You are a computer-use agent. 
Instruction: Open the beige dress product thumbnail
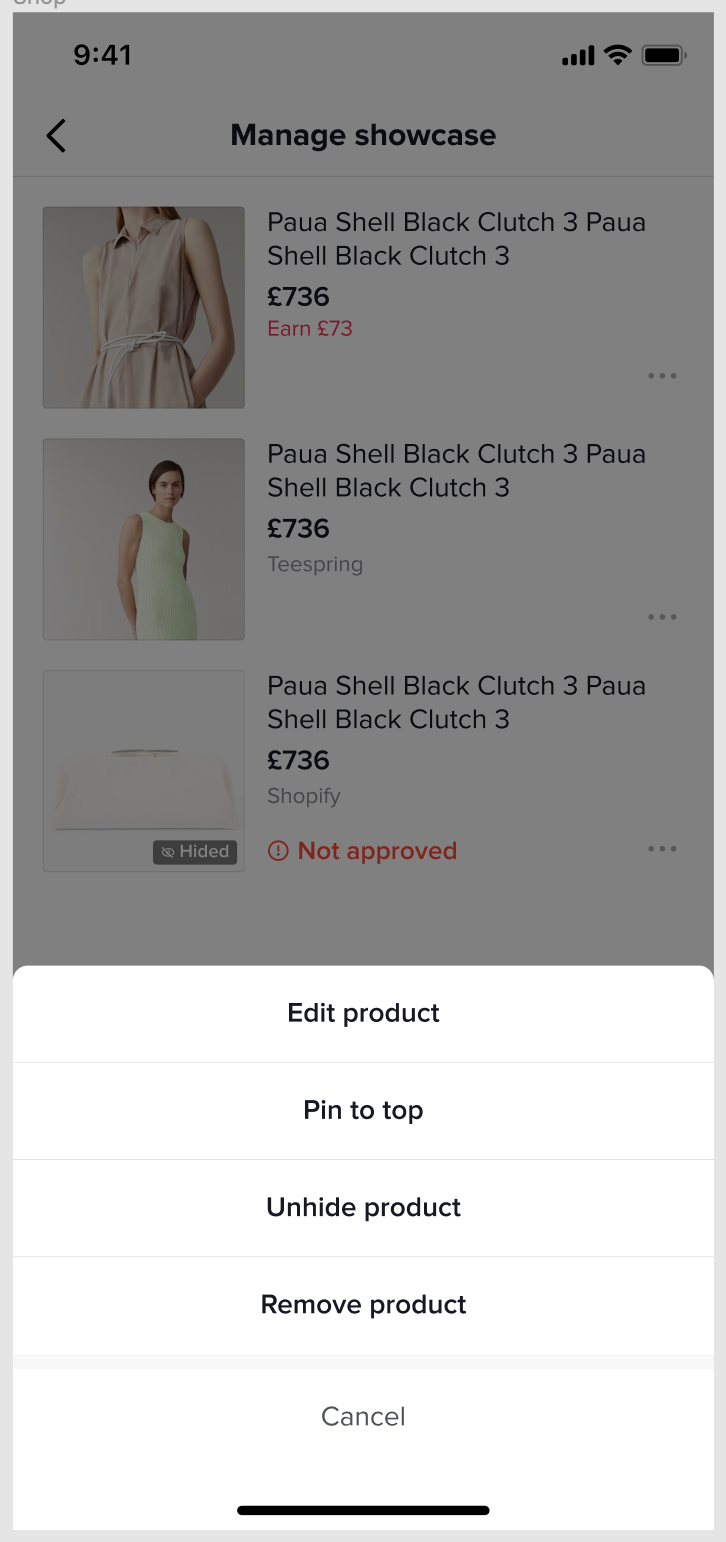[x=144, y=307]
